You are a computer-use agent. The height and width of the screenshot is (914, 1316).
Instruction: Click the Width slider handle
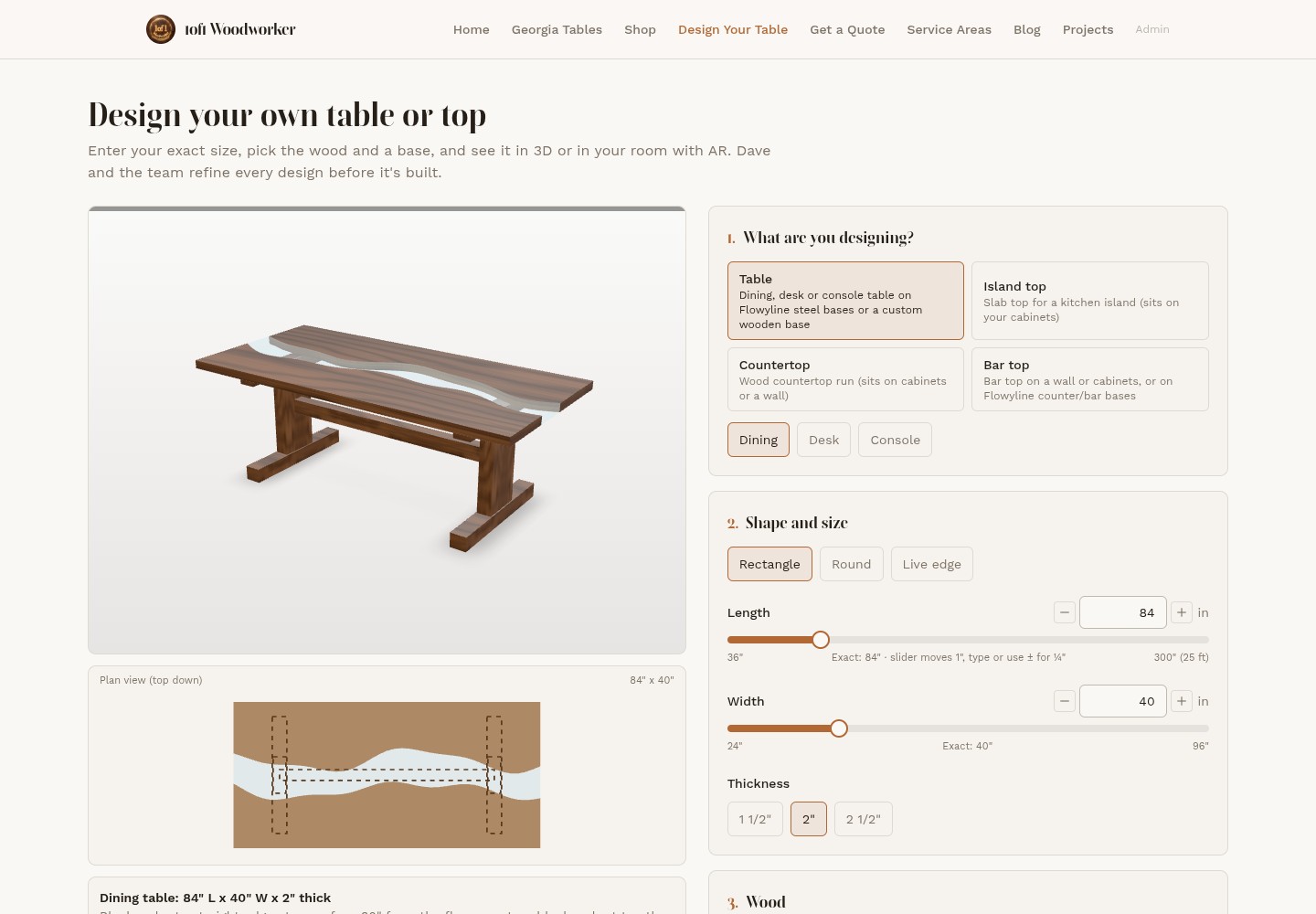(x=839, y=728)
